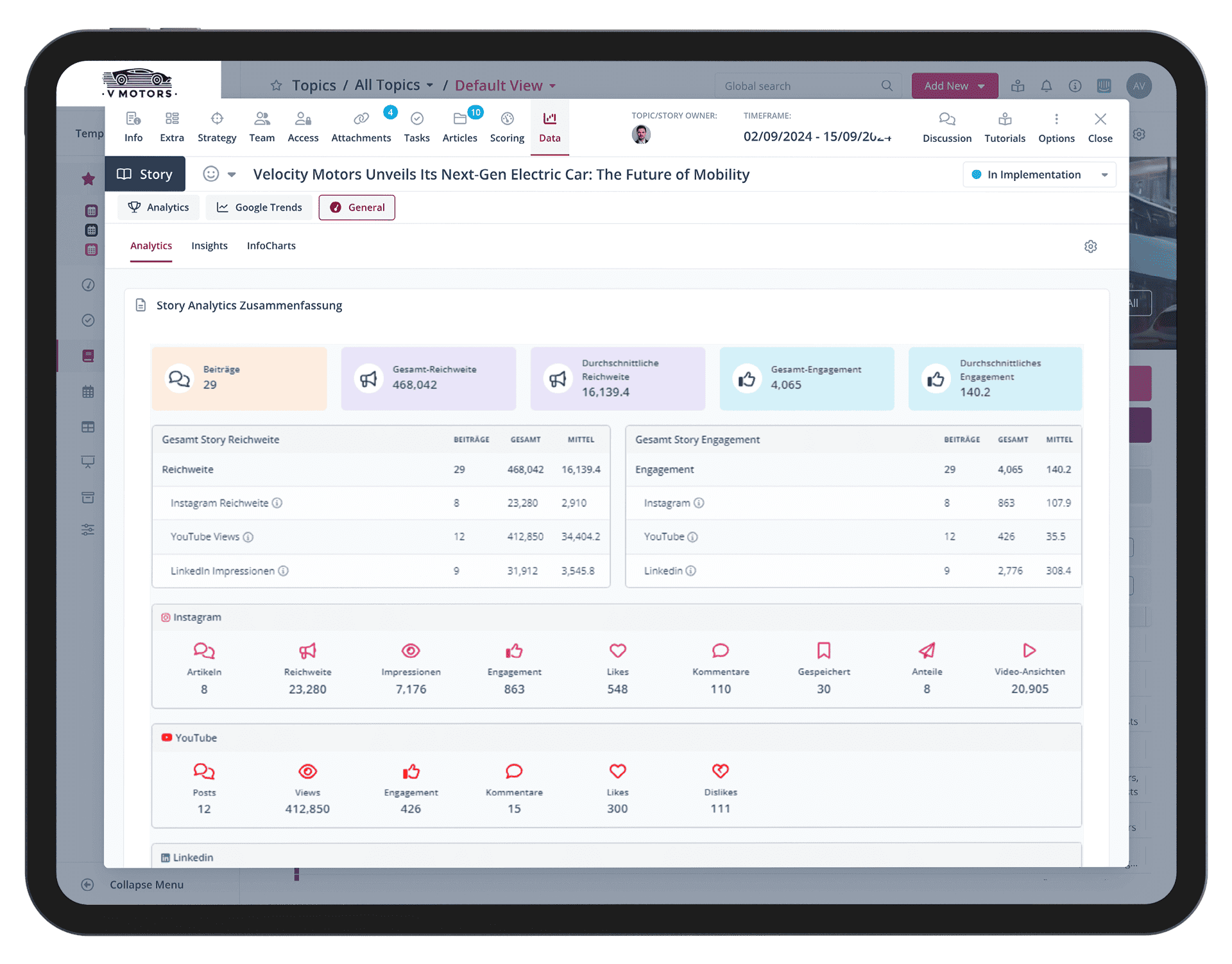Expand the Add New dropdown arrow
This screenshot has width=1232, height=964.
[981, 86]
